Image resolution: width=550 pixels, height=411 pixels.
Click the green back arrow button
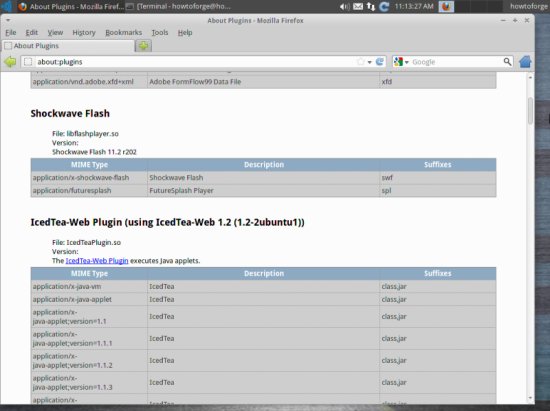coord(10,62)
